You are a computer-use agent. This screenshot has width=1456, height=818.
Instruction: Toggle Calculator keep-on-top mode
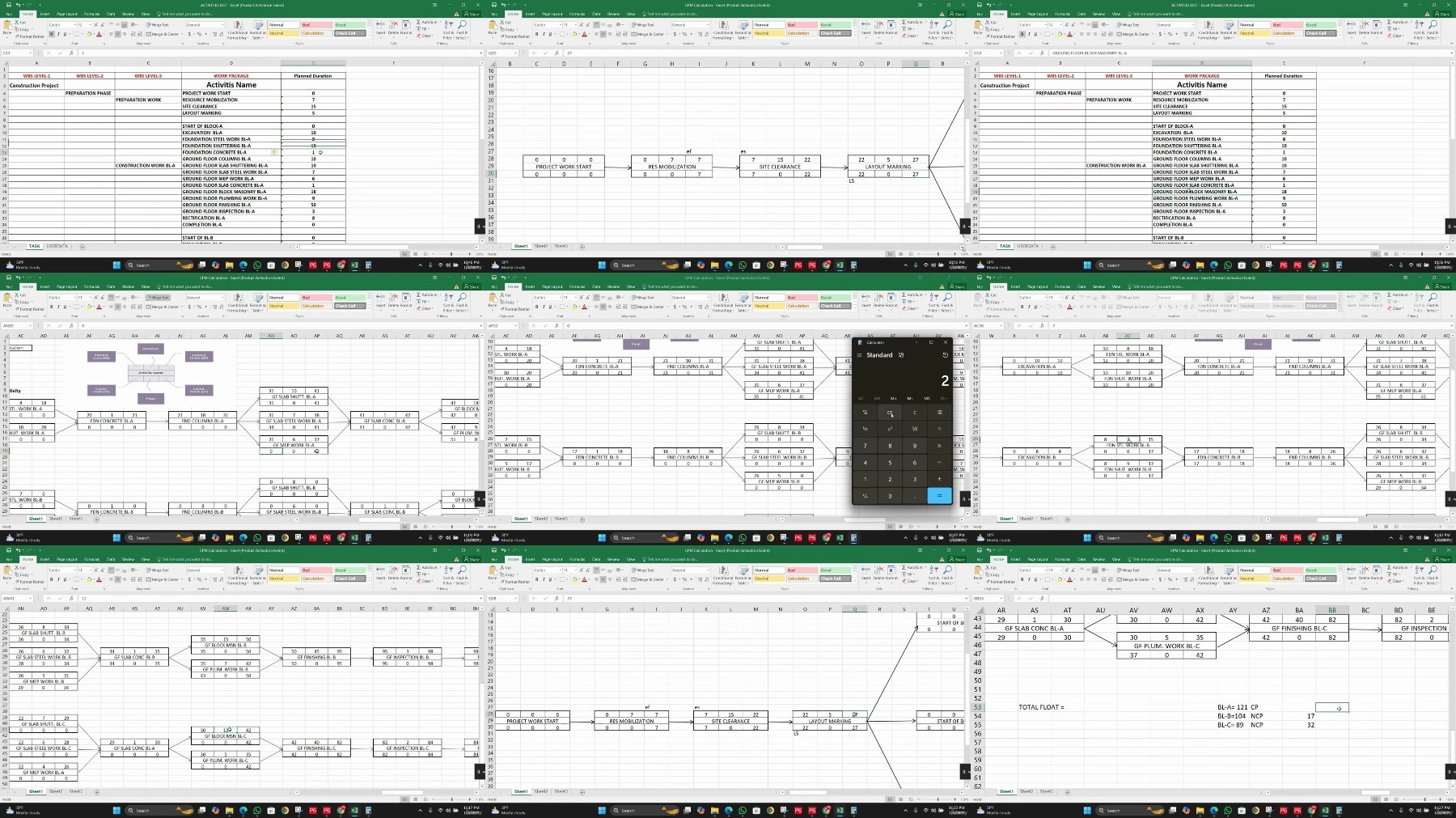(x=901, y=355)
